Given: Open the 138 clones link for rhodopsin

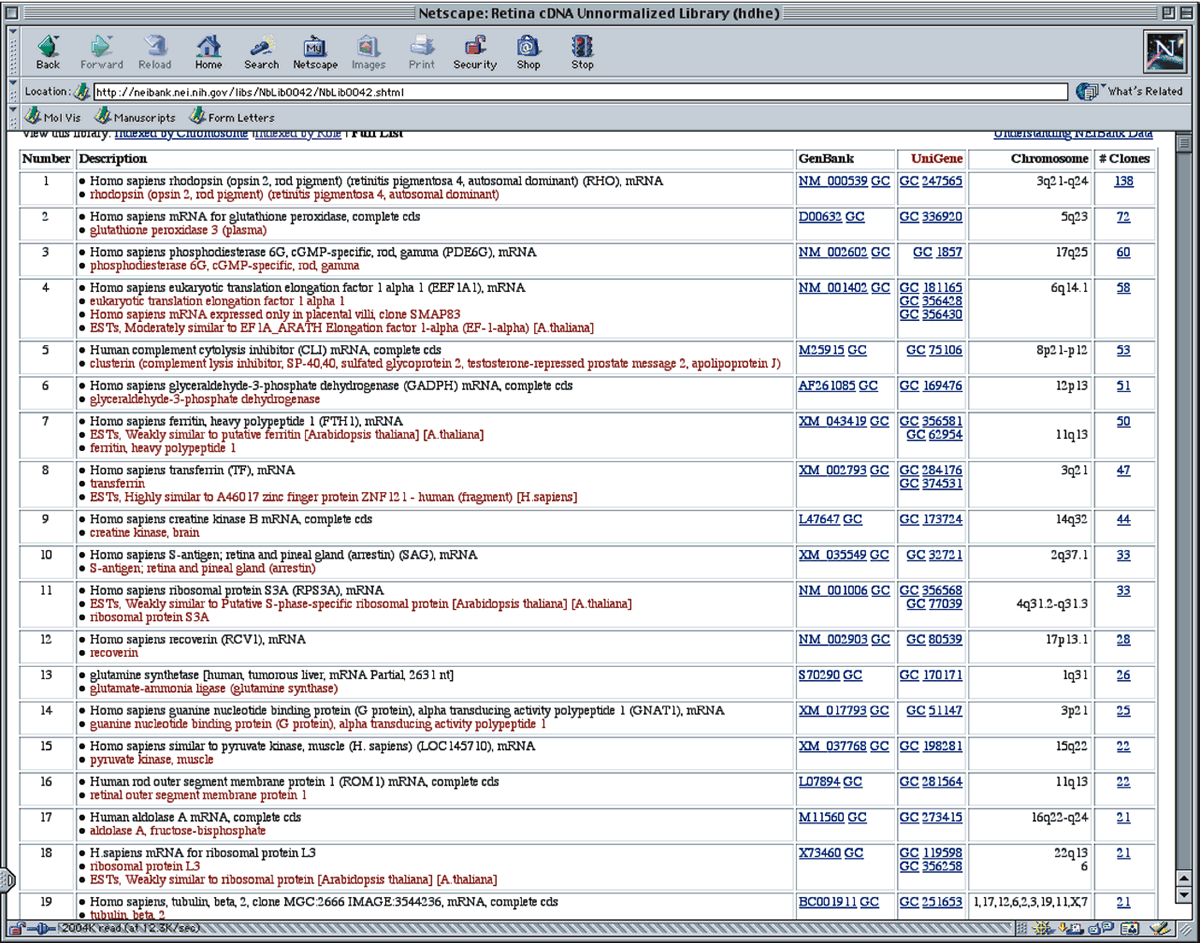Looking at the screenshot, I should coord(1123,181).
